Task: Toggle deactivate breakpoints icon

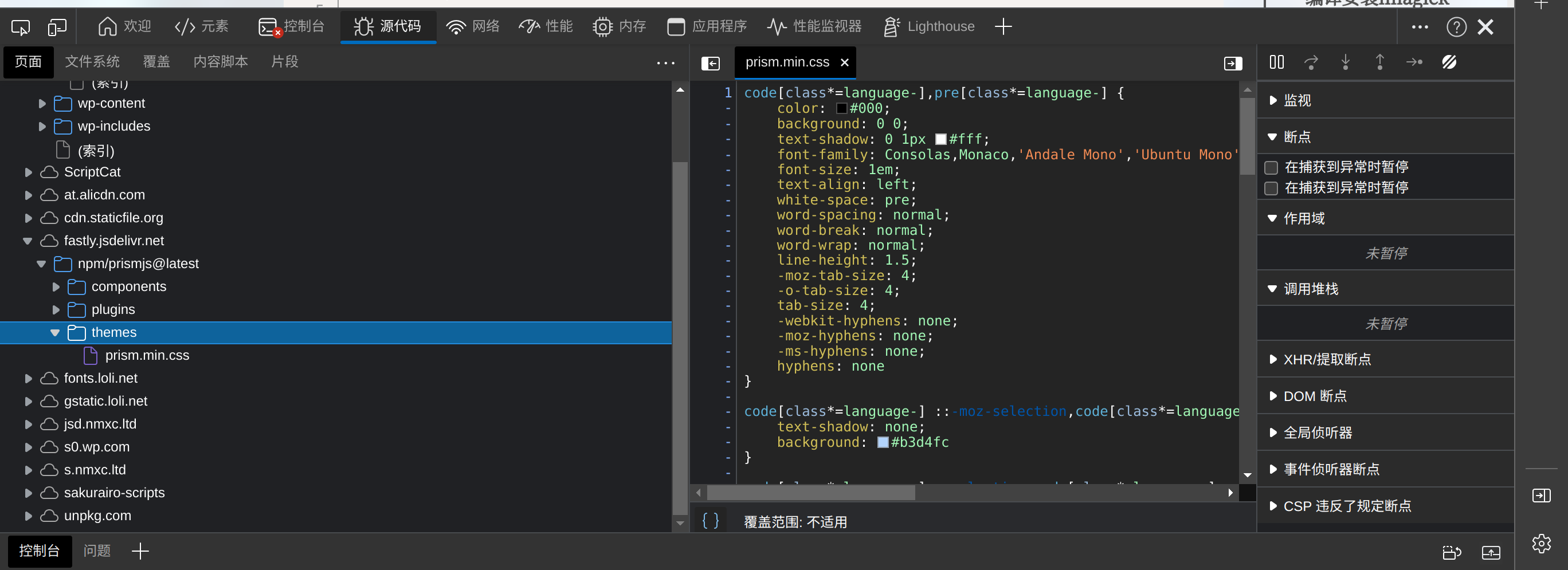Action: click(1449, 61)
